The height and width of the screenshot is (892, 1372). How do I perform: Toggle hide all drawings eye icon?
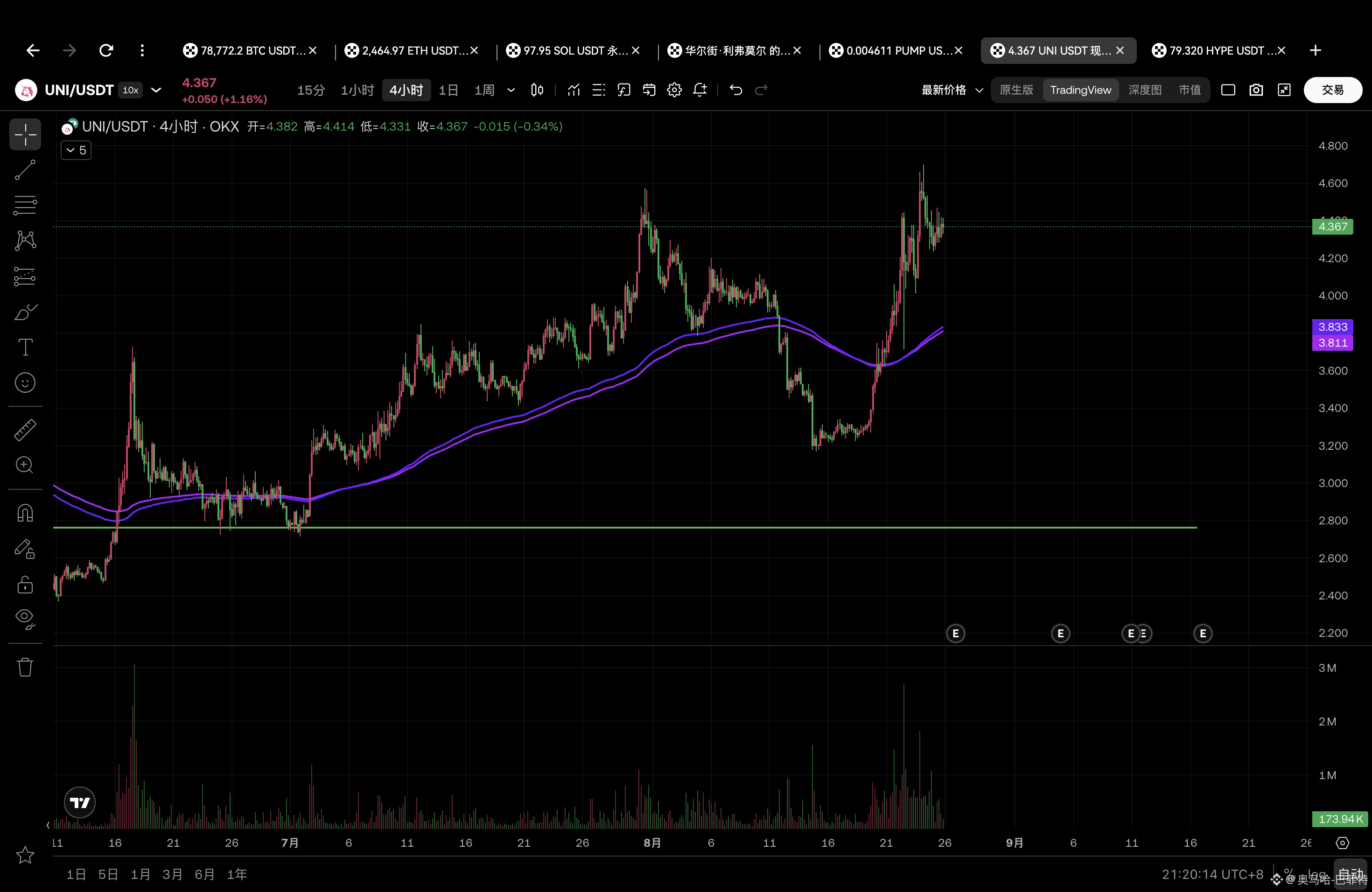[25, 620]
